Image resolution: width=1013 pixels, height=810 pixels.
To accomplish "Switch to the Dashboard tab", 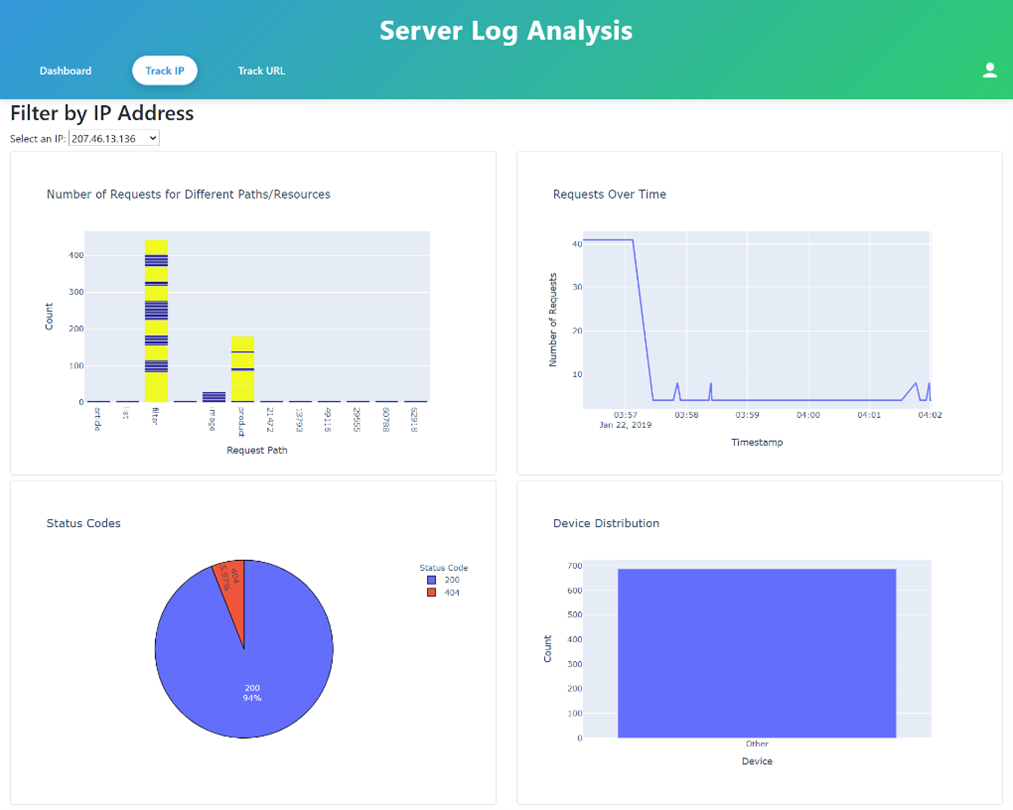I will (x=65, y=71).
